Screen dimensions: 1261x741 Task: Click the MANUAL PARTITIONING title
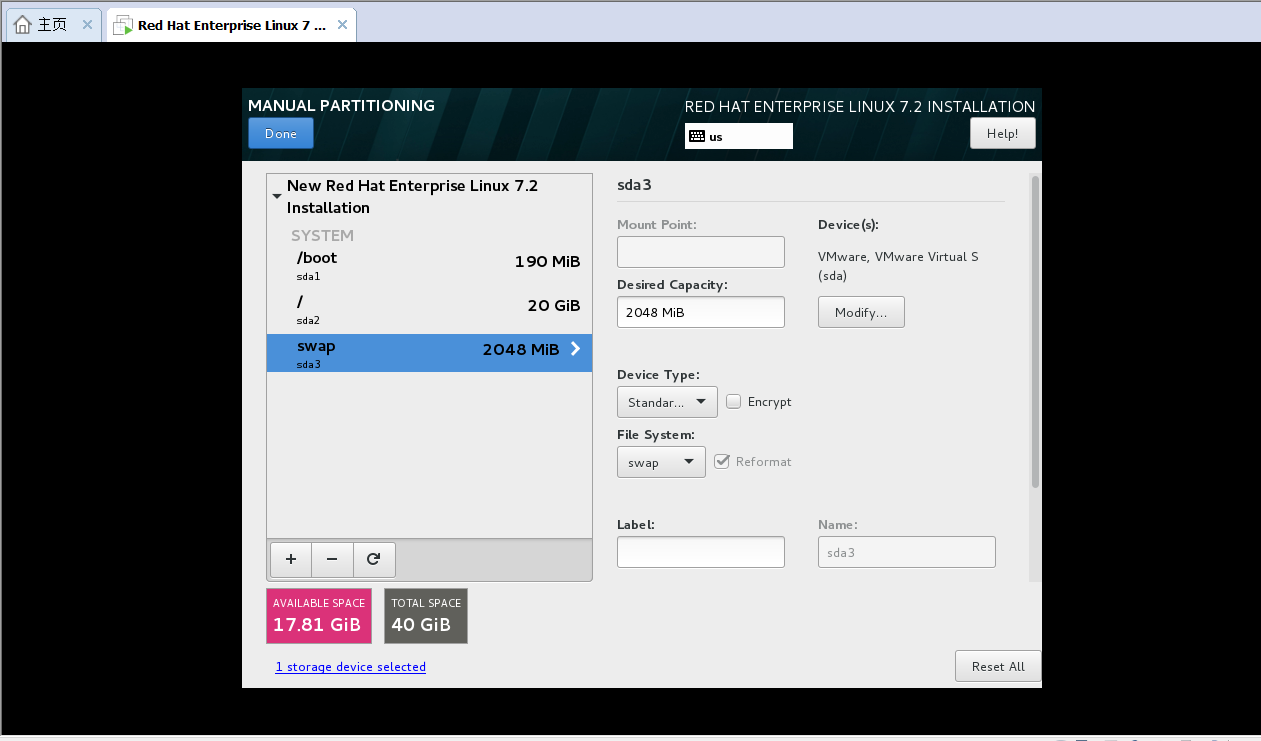click(x=341, y=105)
